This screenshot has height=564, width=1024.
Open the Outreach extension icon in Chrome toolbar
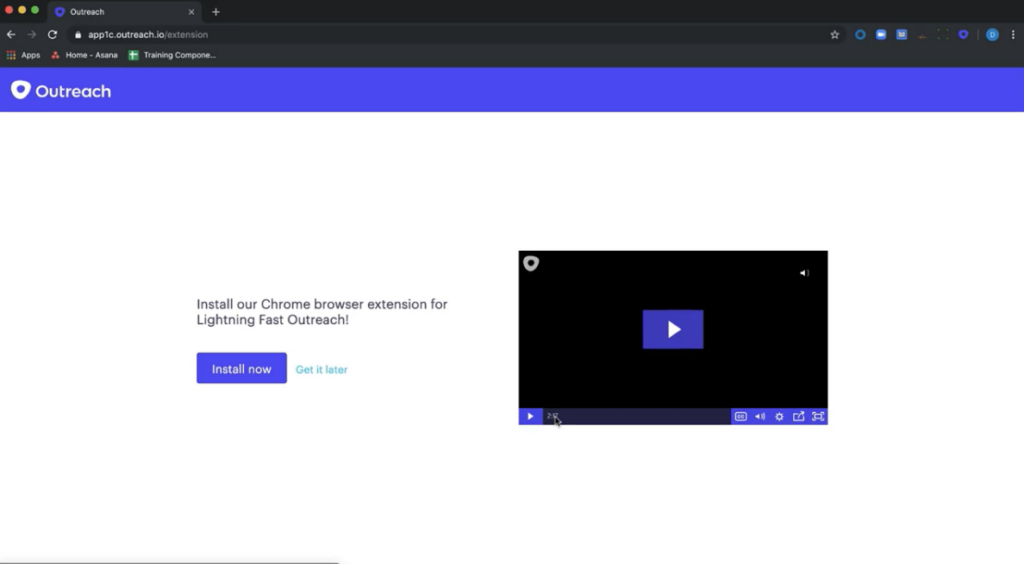[963, 35]
